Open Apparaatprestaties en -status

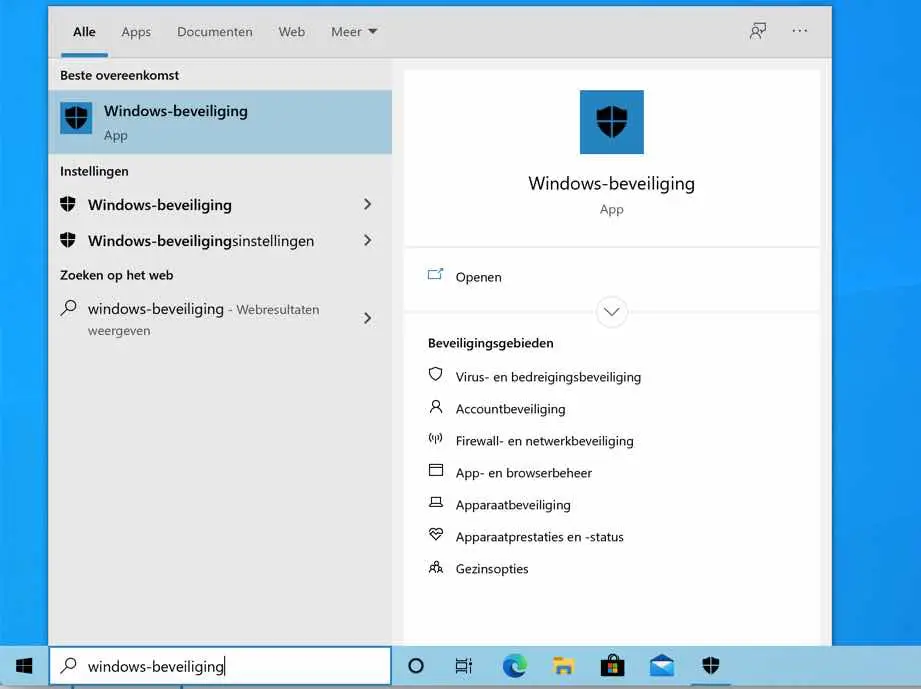(x=539, y=537)
